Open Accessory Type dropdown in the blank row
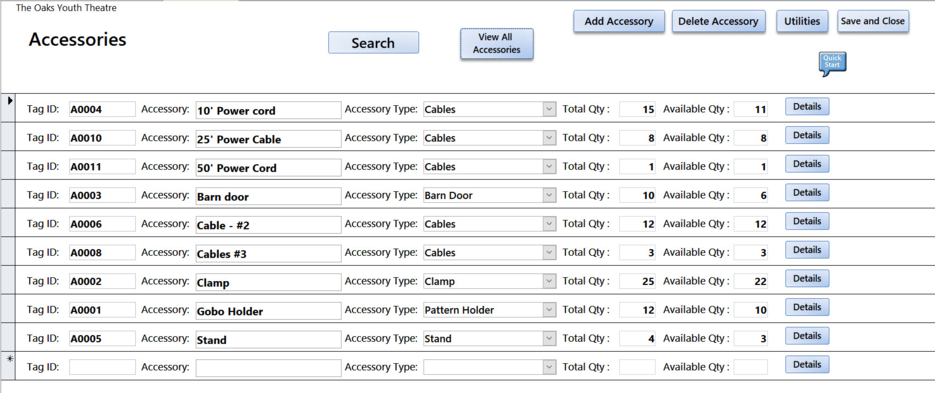Viewport: 935px width, 393px height. point(549,367)
